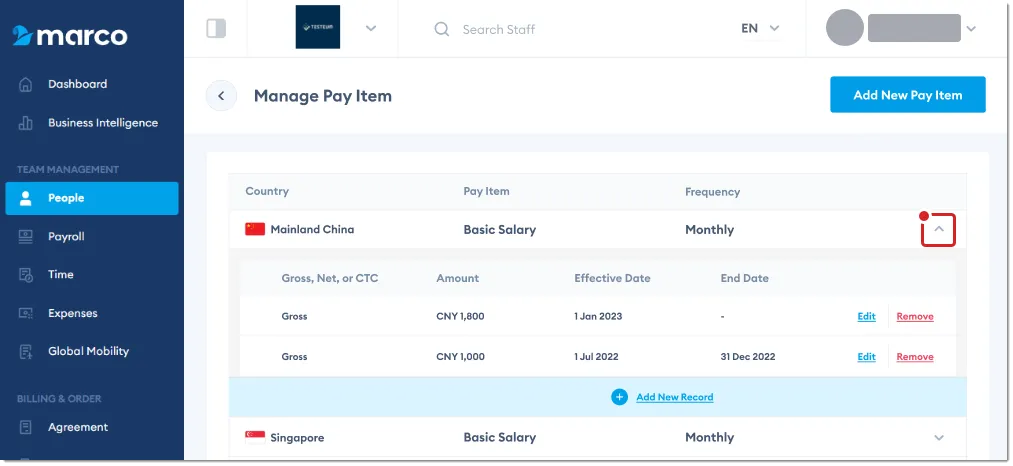
Task: Click the Country column header
Action: pos(267,191)
